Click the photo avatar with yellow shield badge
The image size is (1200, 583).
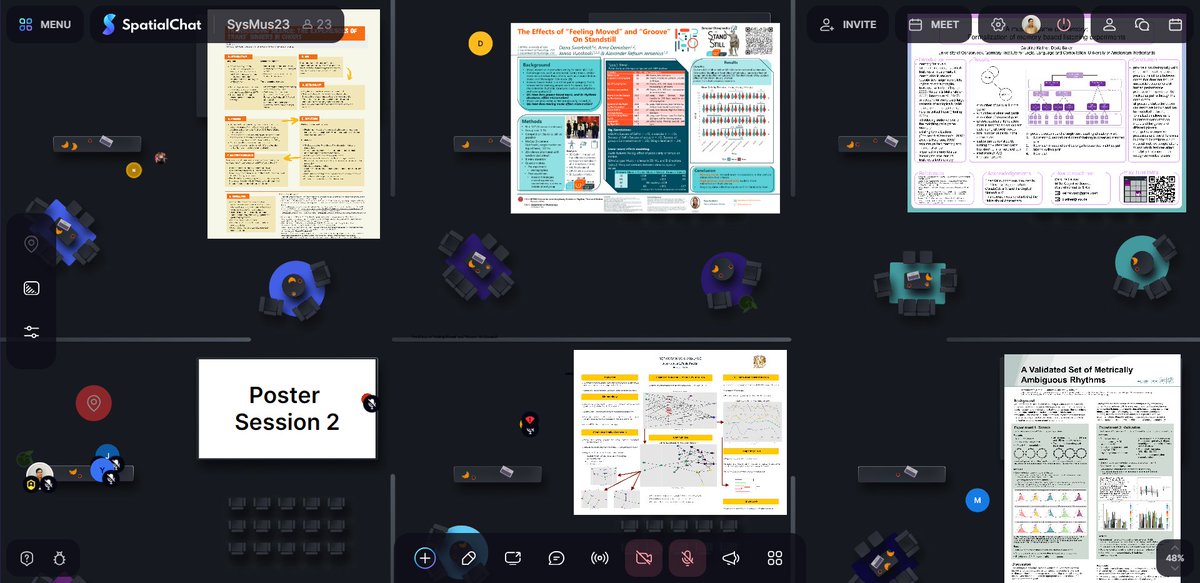point(38,474)
